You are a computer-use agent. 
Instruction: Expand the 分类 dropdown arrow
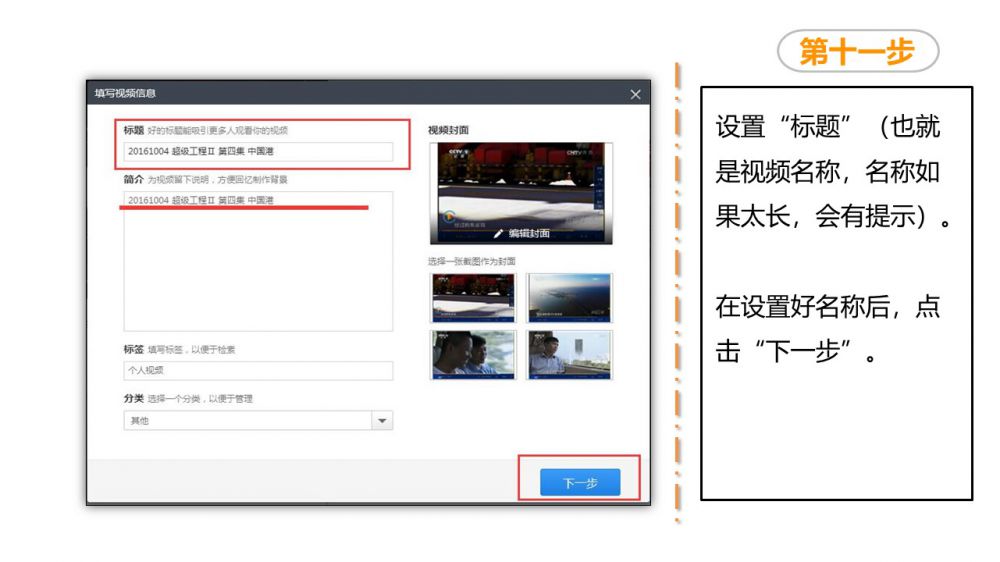381,421
